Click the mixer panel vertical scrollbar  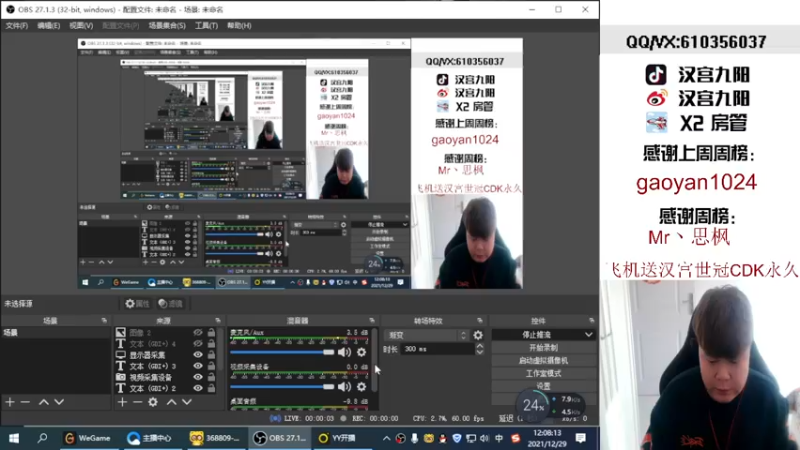[x=375, y=360]
